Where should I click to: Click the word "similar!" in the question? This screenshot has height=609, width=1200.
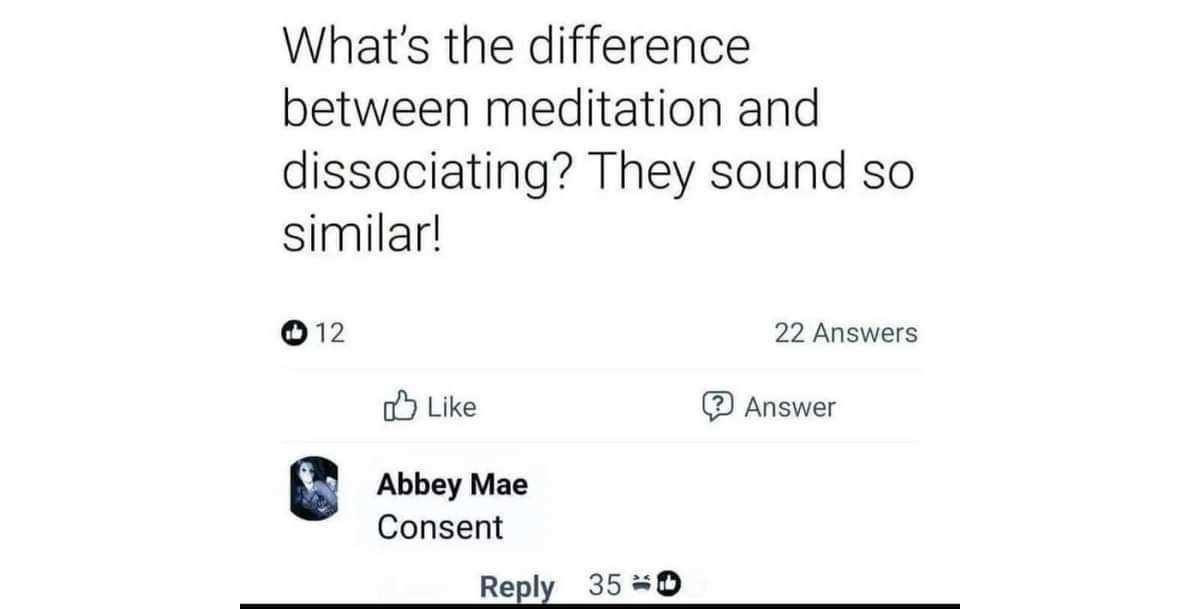tap(361, 234)
